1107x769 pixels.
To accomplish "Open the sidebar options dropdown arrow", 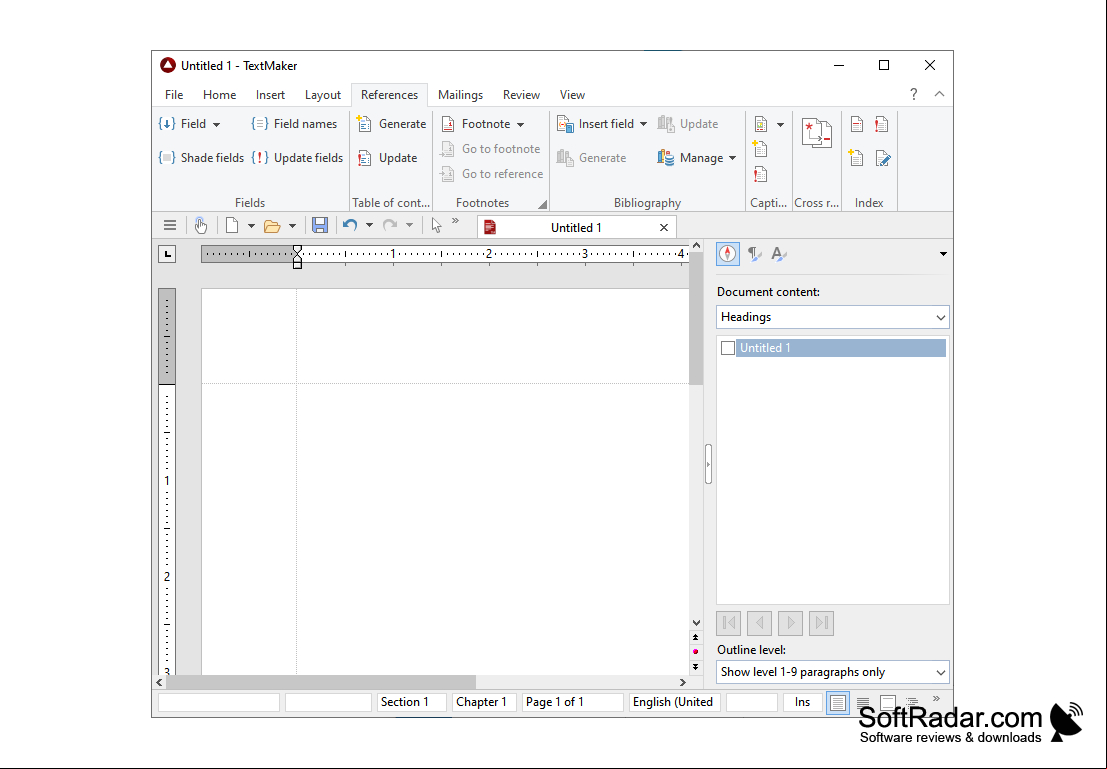I will point(943,254).
